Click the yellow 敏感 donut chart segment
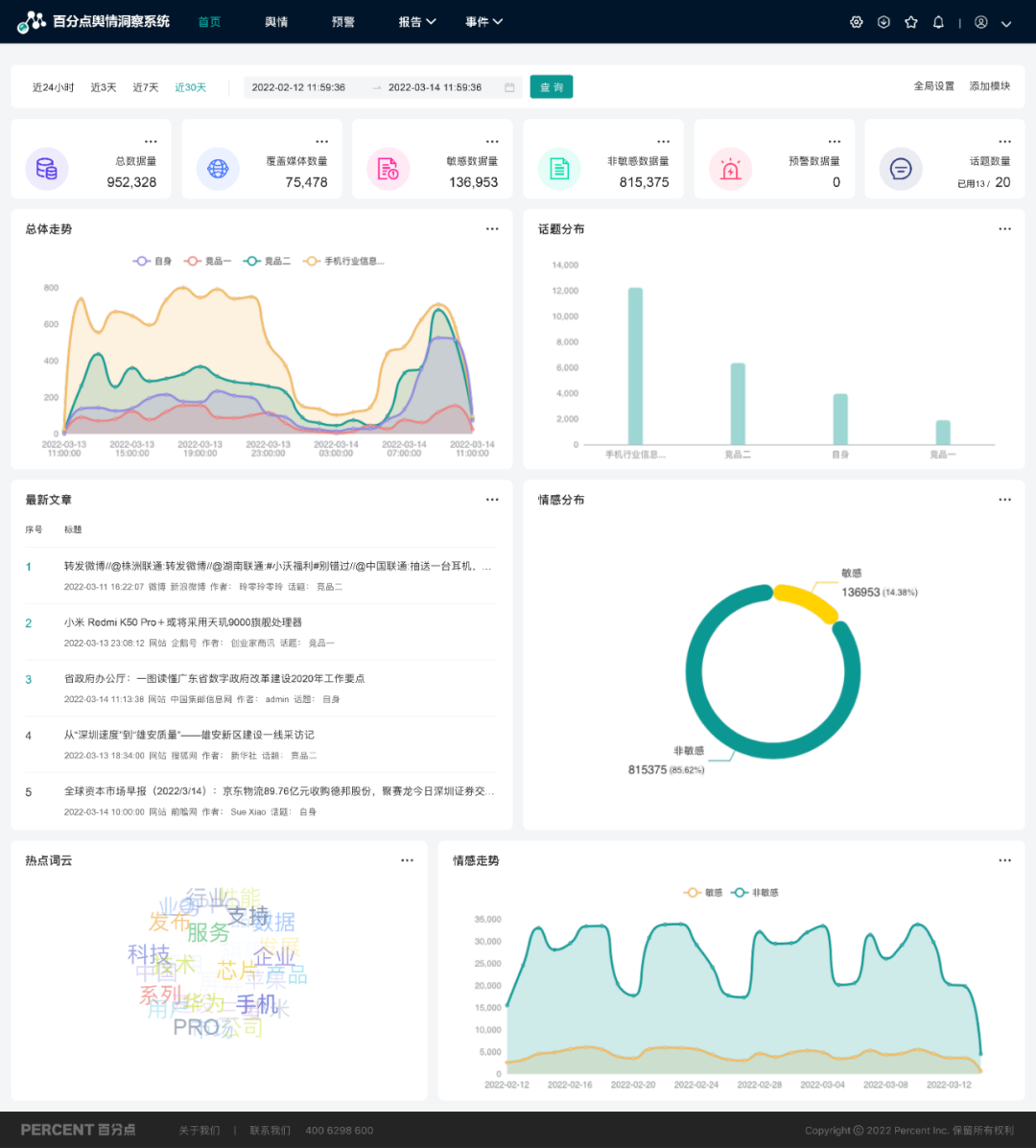This screenshot has width=1036, height=1148. coord(805,600)
